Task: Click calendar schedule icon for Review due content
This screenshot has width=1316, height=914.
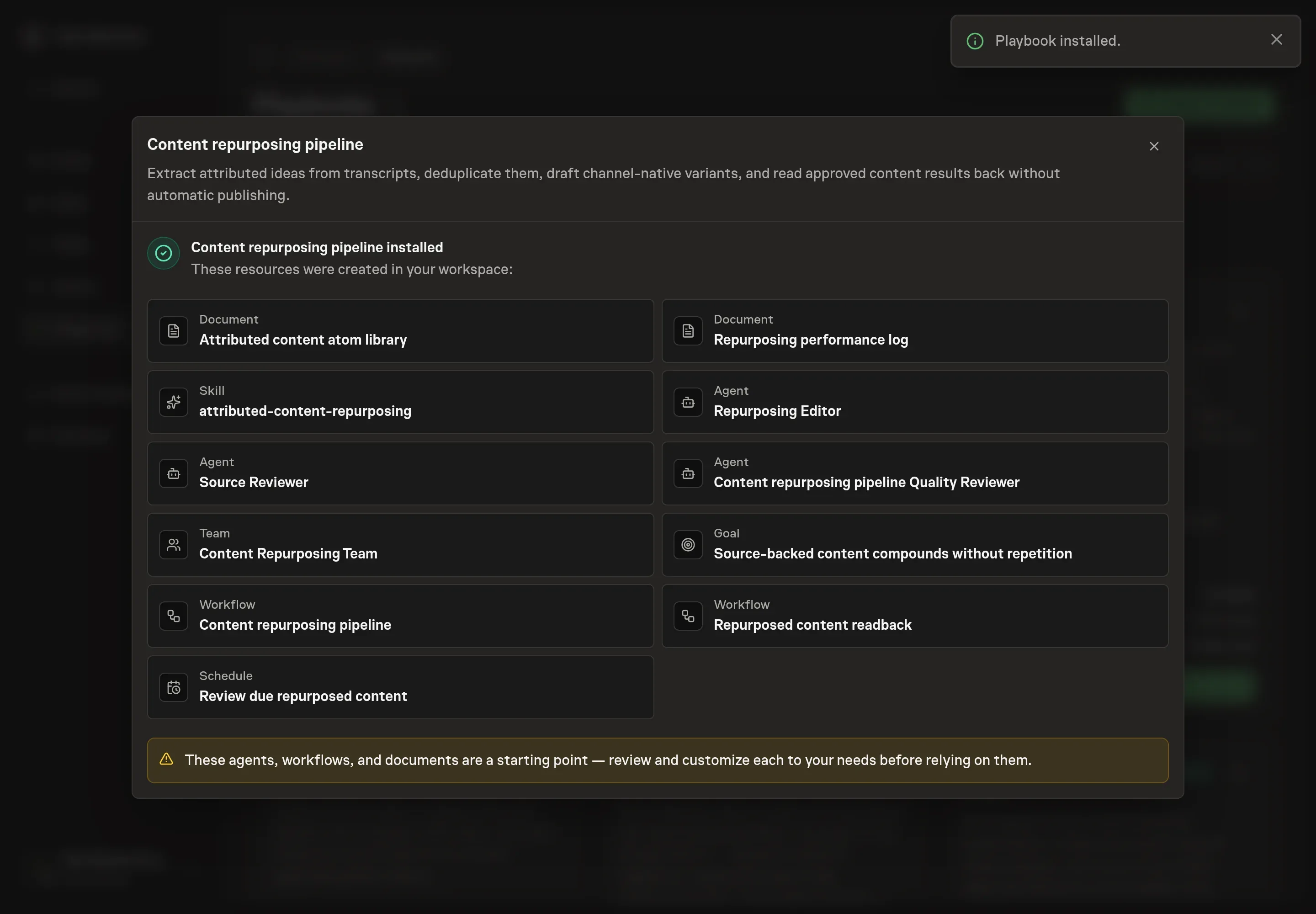Action: coord(174,687)
